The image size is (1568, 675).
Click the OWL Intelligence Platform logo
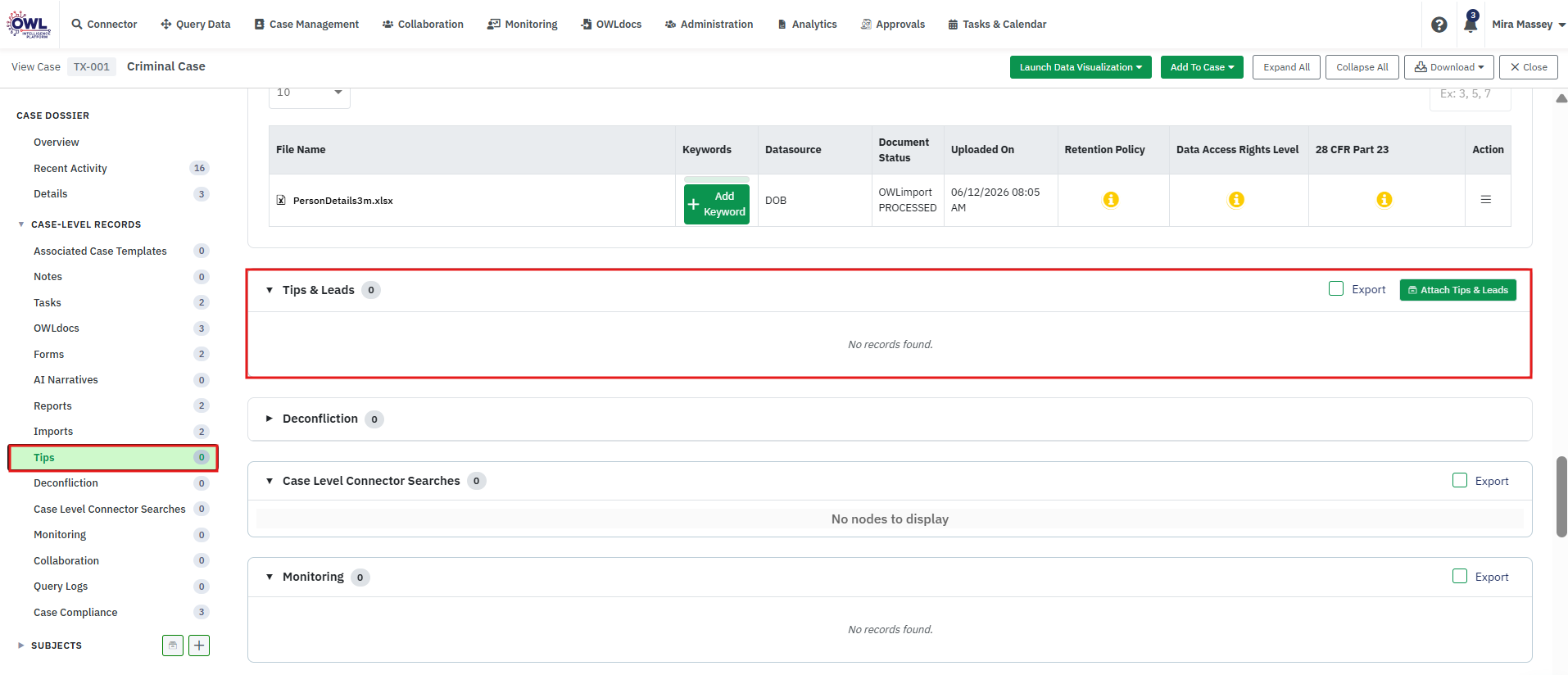pyautogui.click(x=29, y=25)
